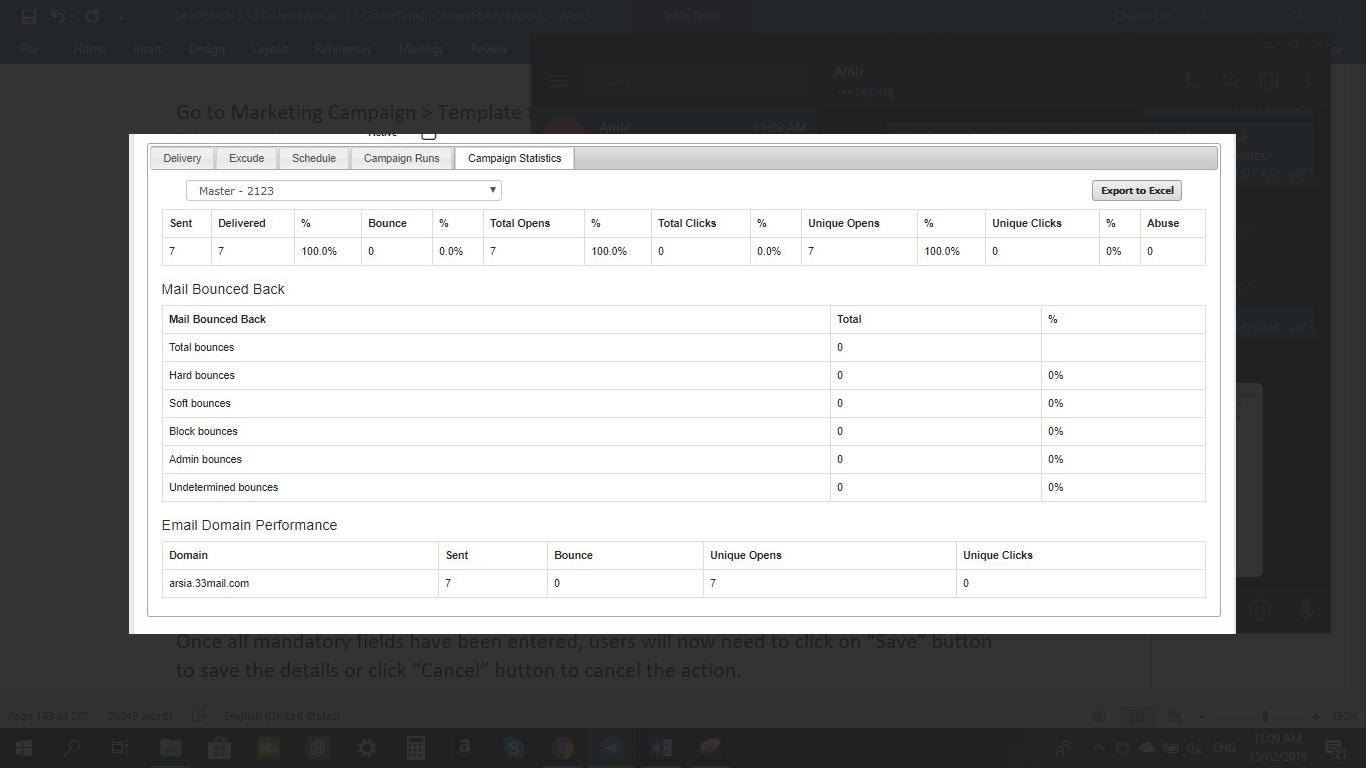The width and height of the screenshot is (1366, 768).
Task: Open Telegram chat's three-dot more menu
Action: tap(1307, 81)
